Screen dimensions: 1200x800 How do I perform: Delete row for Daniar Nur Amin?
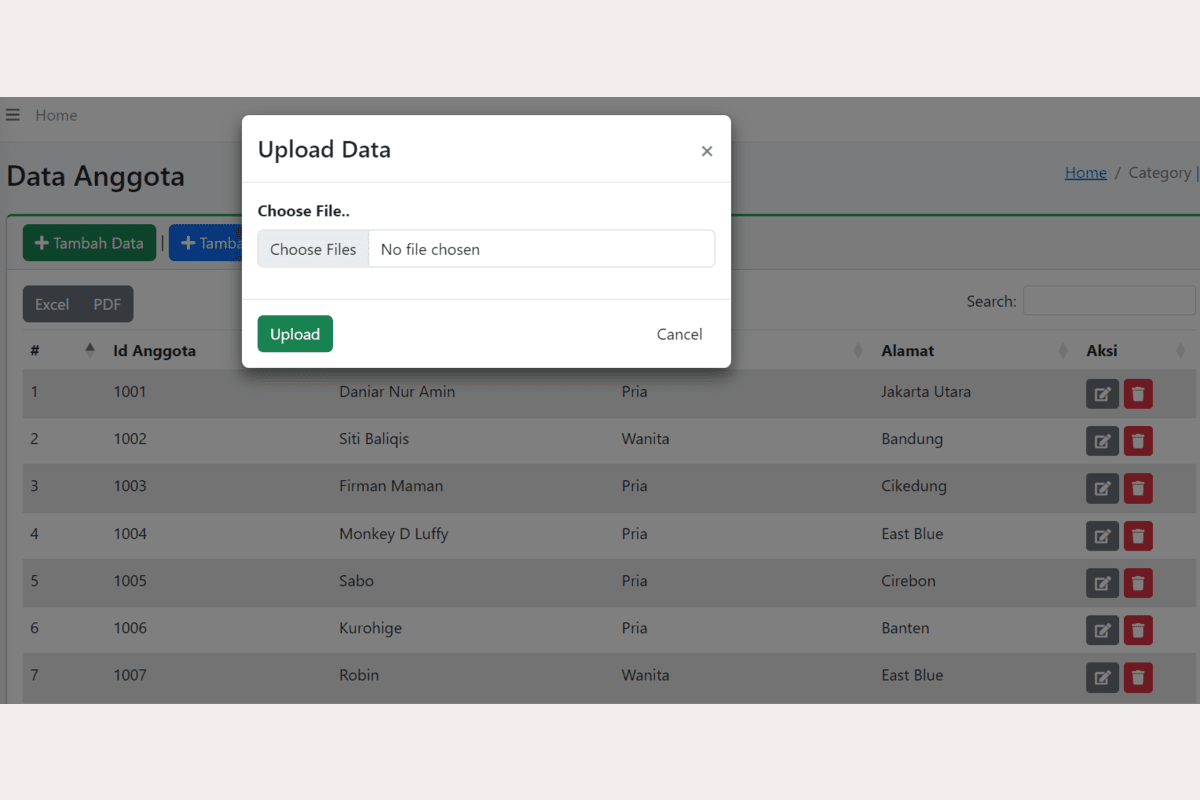coord(1138,394)
